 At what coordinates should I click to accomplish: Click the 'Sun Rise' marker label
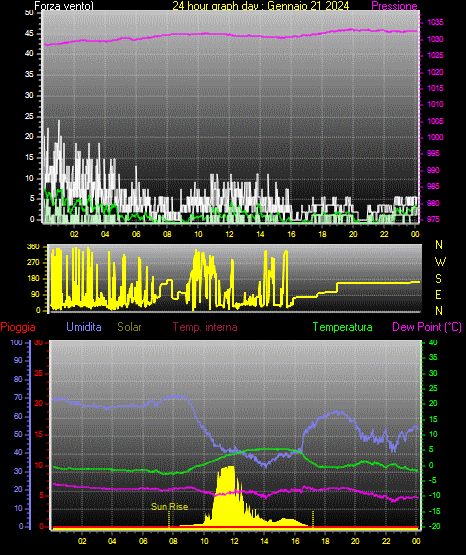(x=169, y=507)
